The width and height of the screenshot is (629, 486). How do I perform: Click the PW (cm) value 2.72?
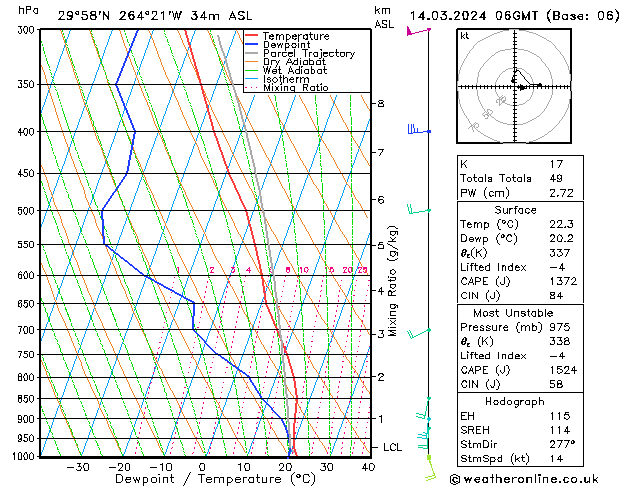pyautogui.click(x=561, y=193)
